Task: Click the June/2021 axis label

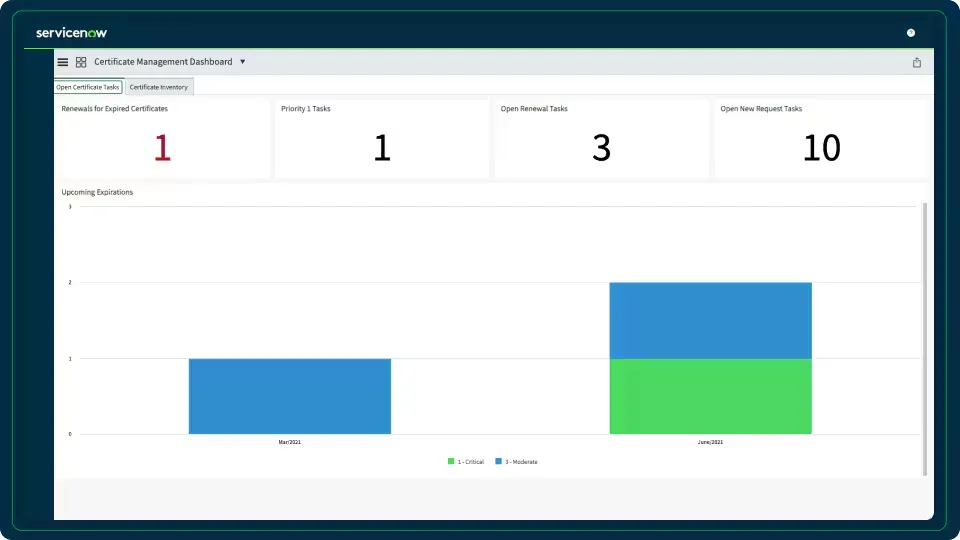Action: (710, 442)
